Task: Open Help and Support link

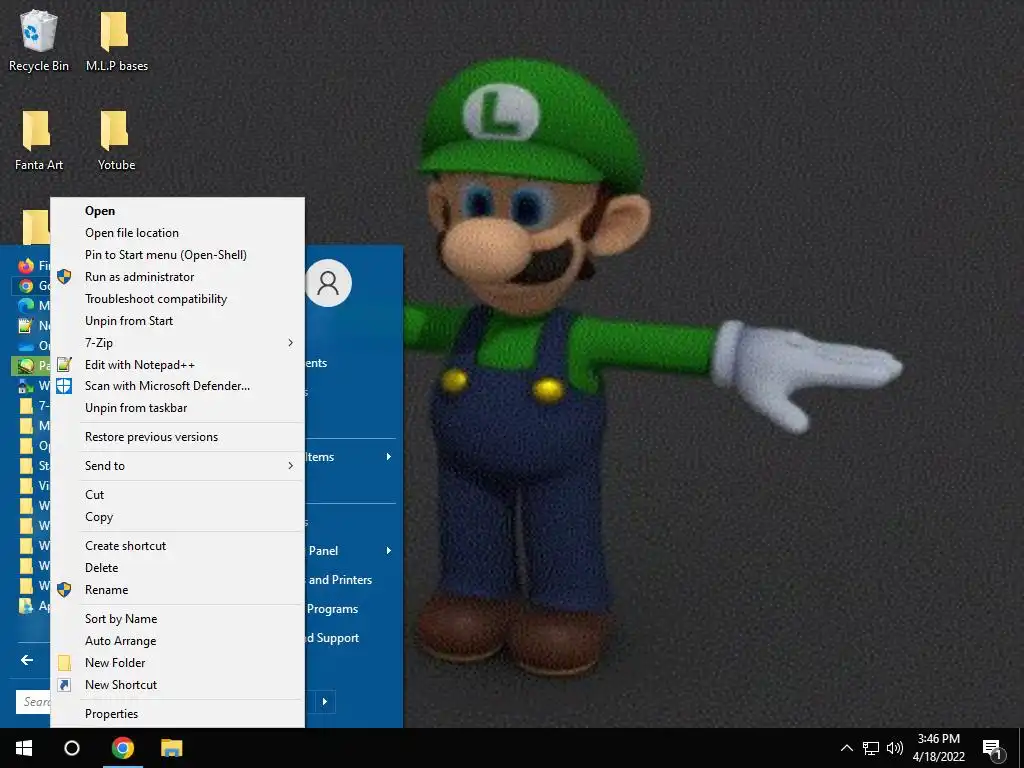Action: click(332, 638)
